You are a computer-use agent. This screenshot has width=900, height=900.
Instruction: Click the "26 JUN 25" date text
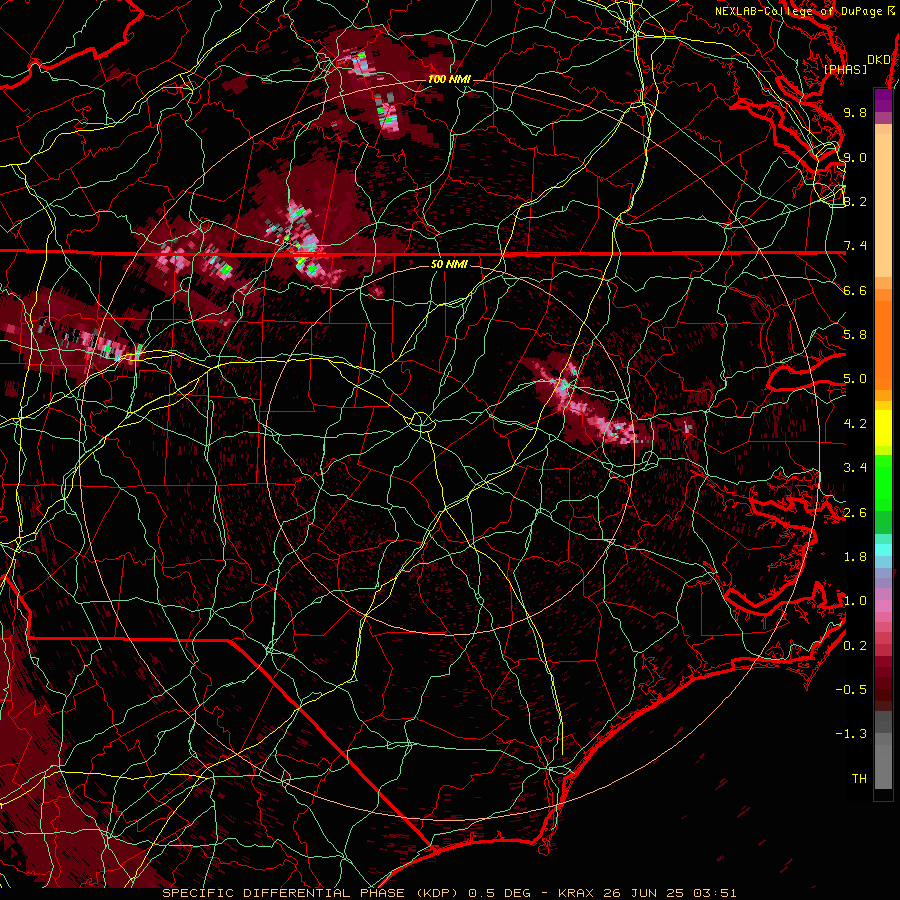pyautogui.click(x=641, y=893)
